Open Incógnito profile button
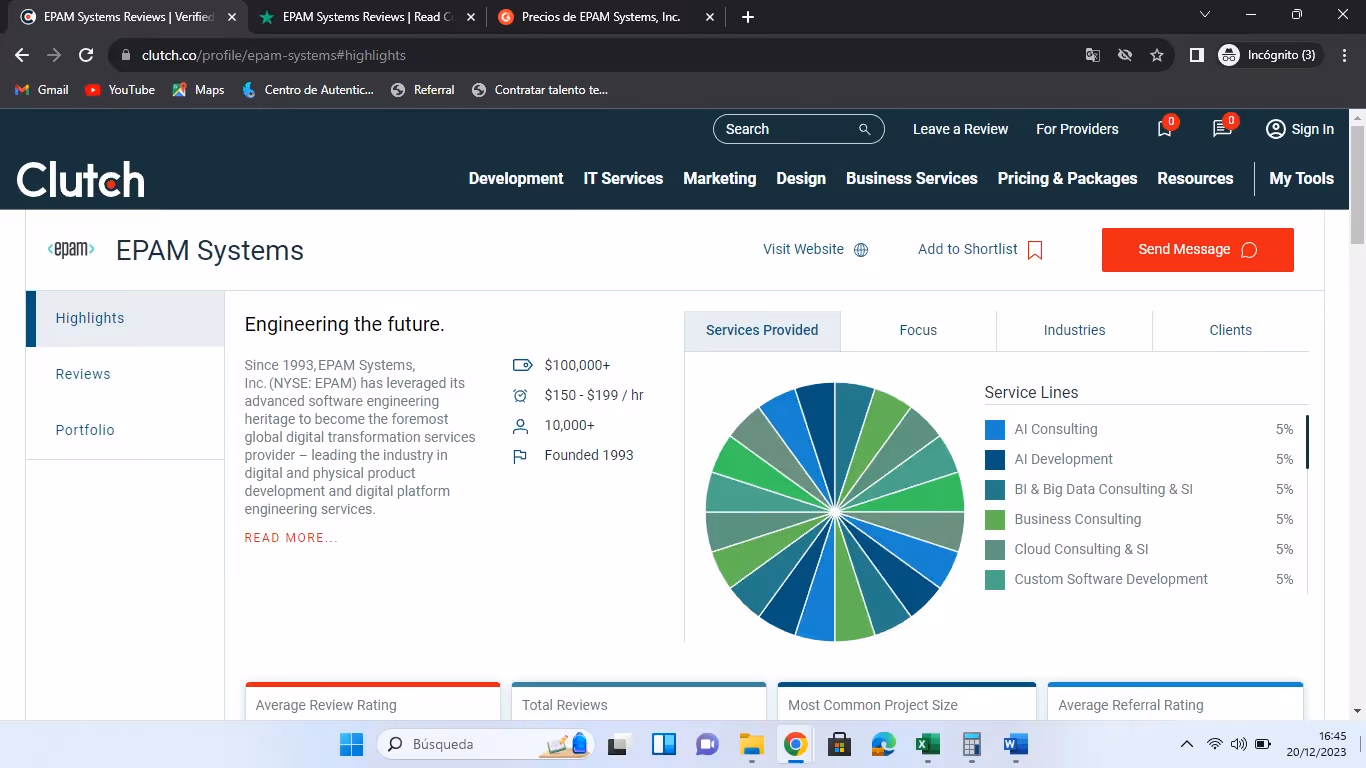Screen dimensions: 1366x768 coord(1270,55)
